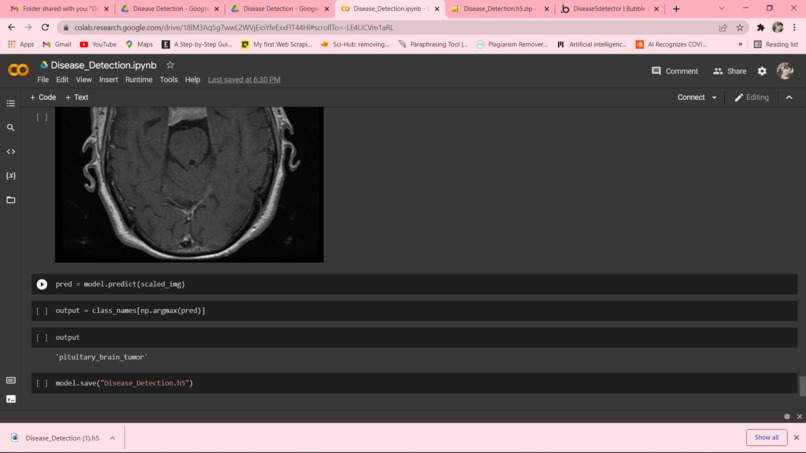Click the Connect button
Viewport: 806px width, 453px height.
coord(691,98)
